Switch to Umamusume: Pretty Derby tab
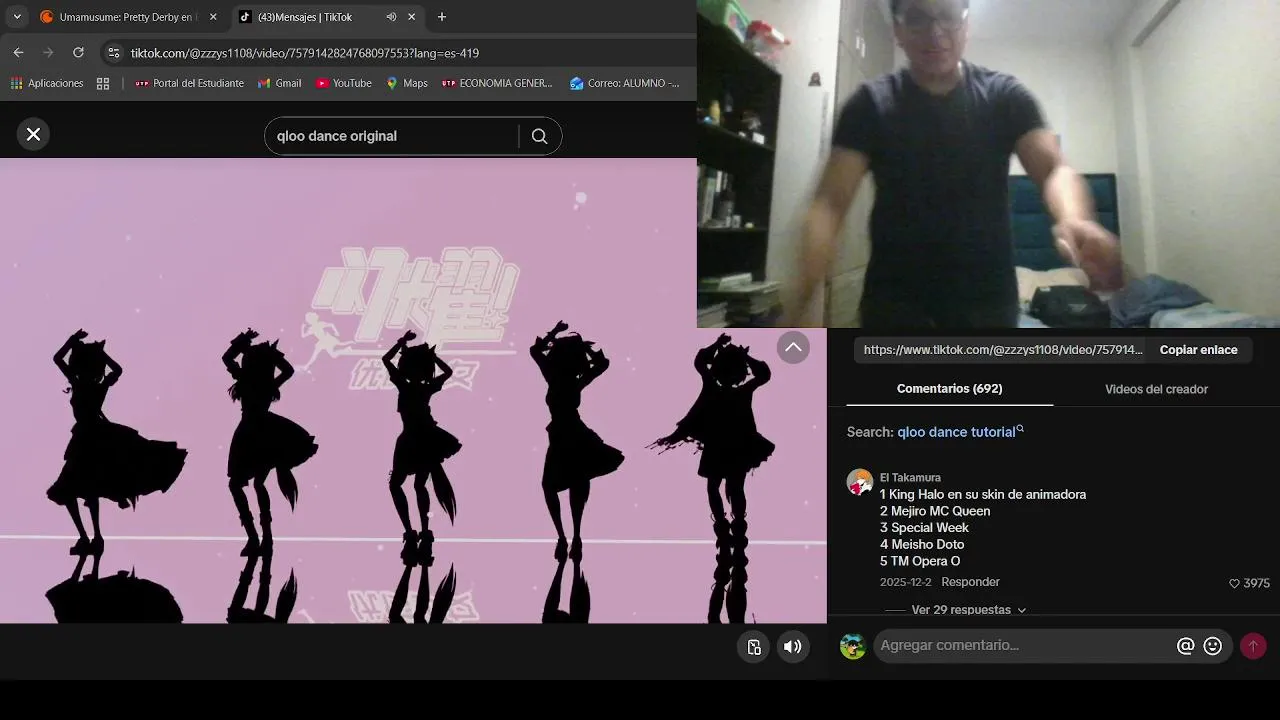The height and width of the screenshot is (720, 1280). point(128,17)
